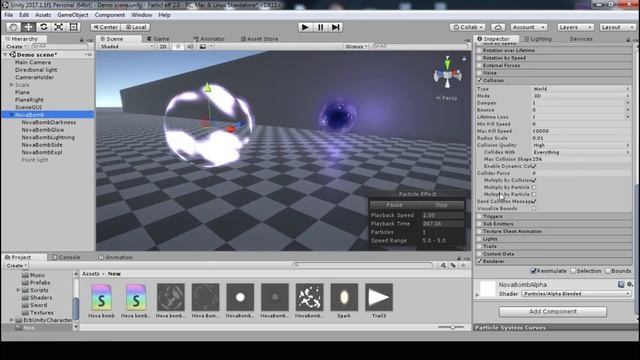Enable the Selection checkbox

pos(573,271)
